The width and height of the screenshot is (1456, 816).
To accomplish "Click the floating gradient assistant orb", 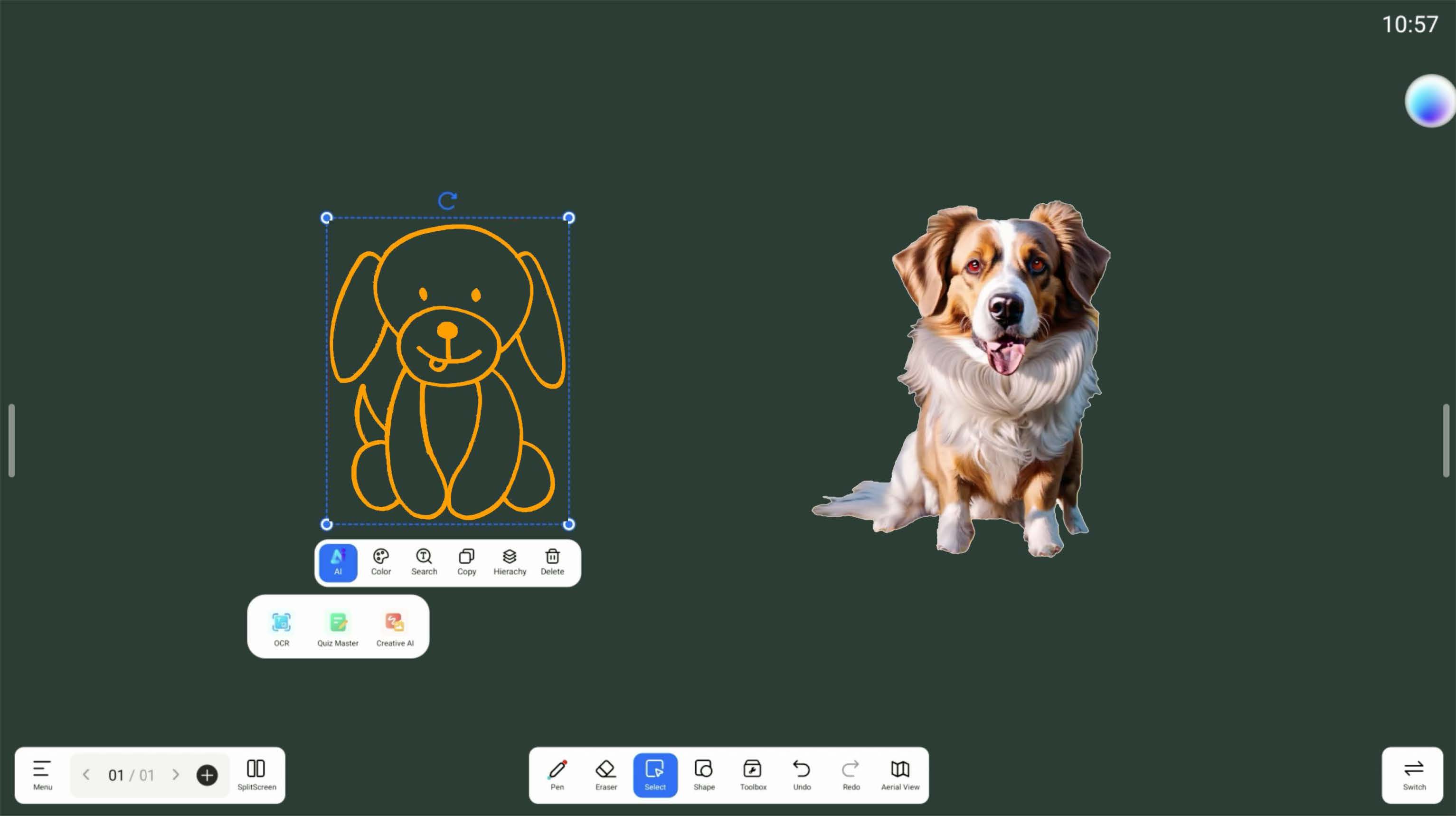I will (1430, 101).
